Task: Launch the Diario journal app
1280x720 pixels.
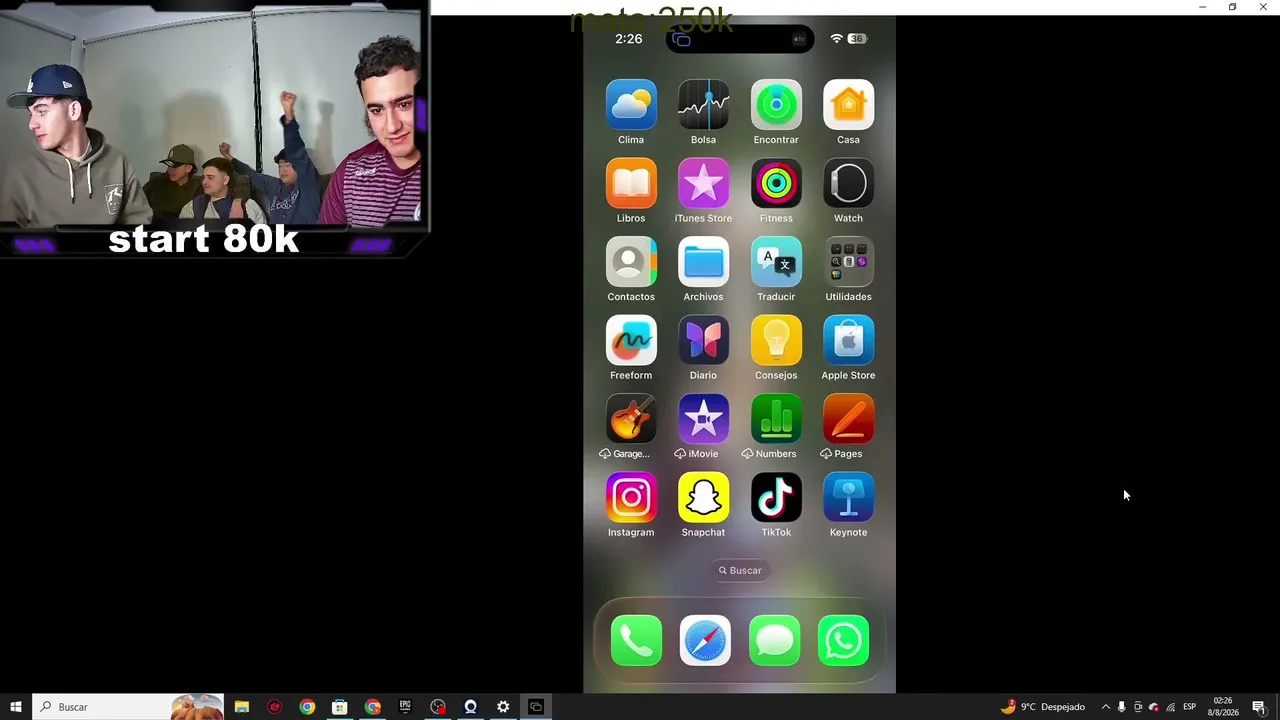Action: point(703,341)
